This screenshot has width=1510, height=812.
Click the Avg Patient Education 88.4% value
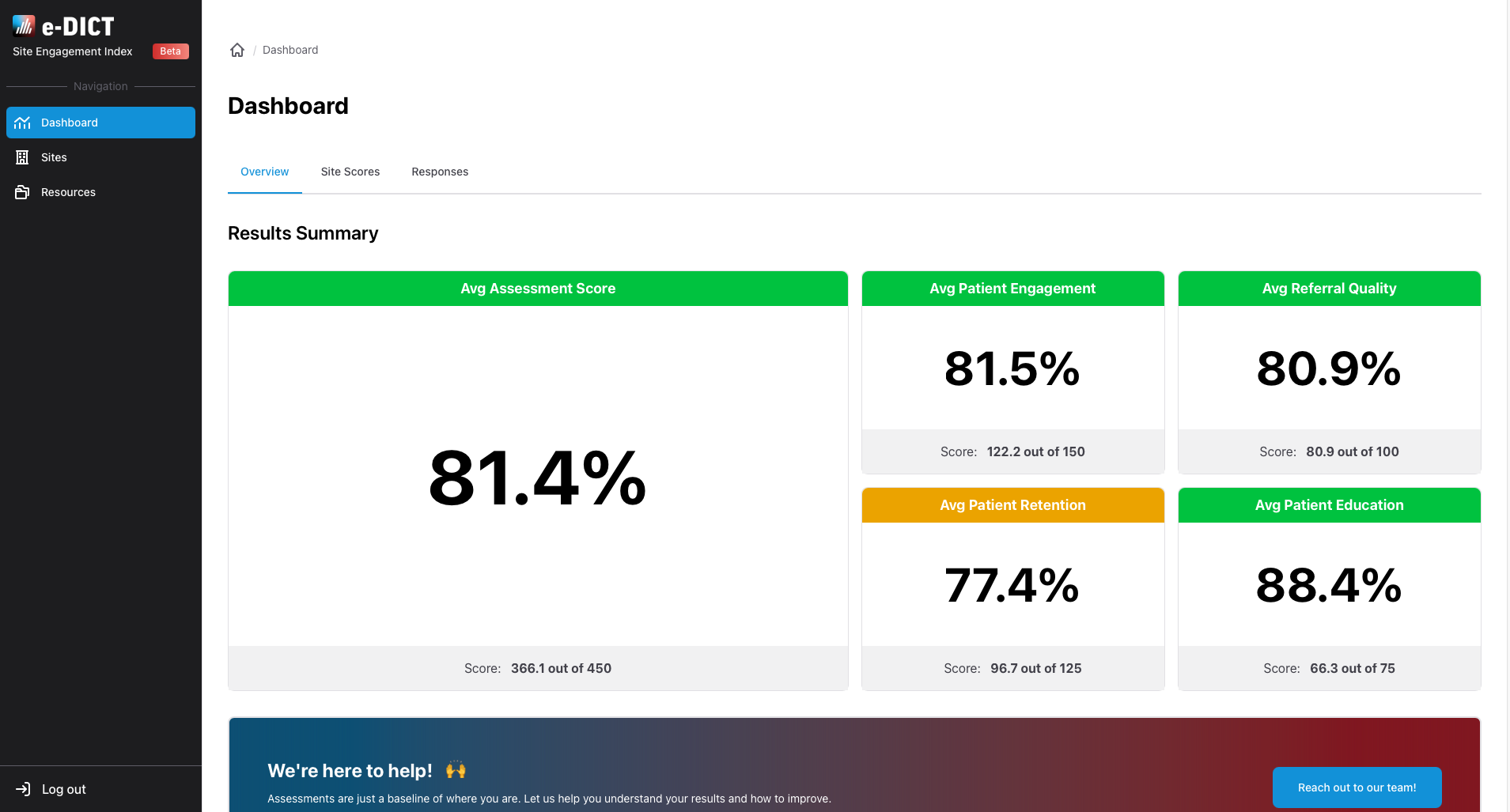click(1329, 585)
